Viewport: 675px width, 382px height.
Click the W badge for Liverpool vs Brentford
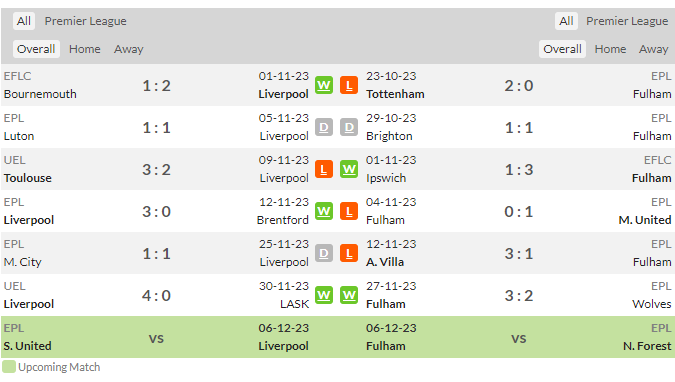click(x=324, y=211)
